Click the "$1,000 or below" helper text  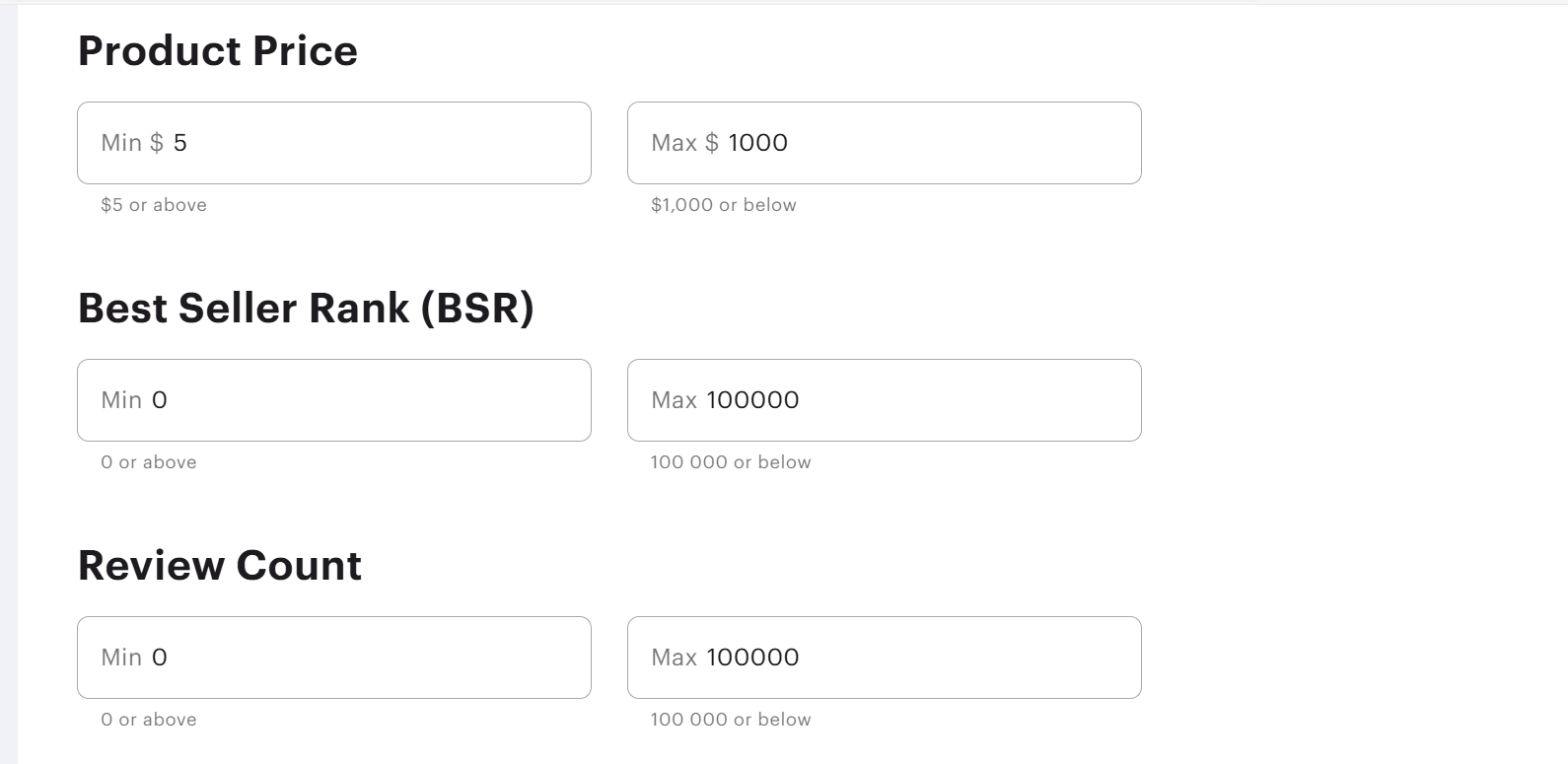click(724, 205)
